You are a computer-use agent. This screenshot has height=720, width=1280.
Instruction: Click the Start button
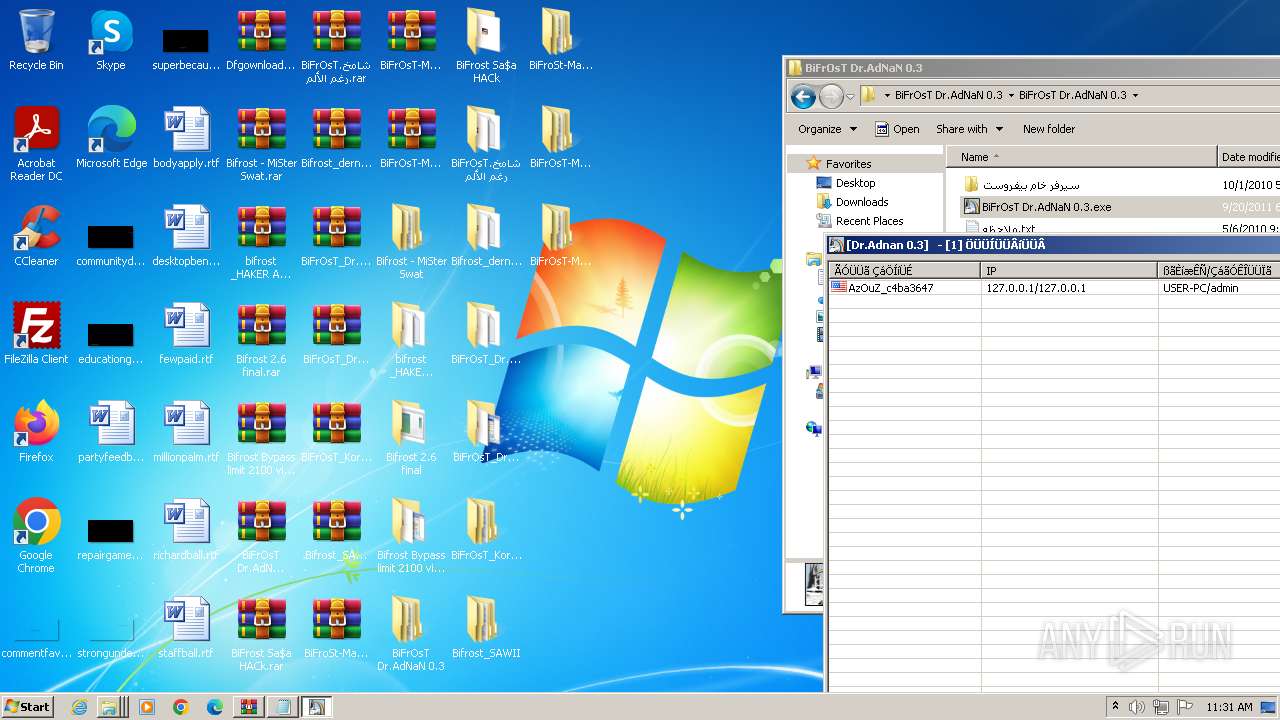point(27,707)
